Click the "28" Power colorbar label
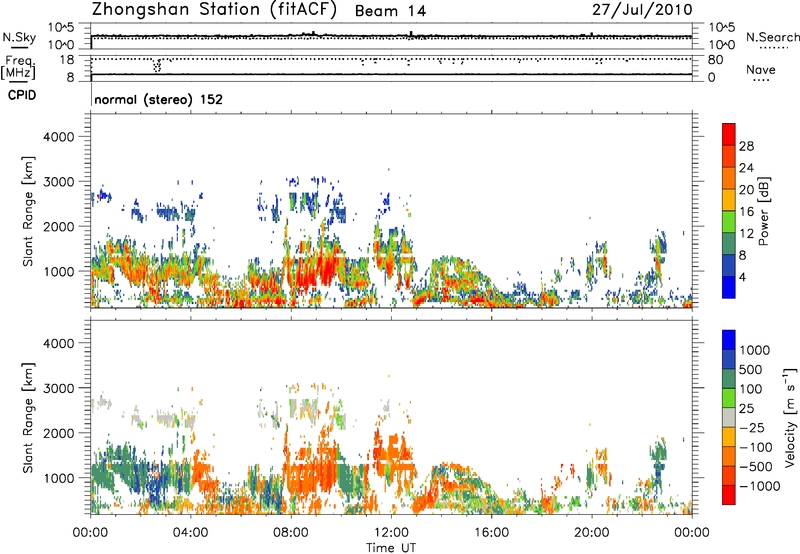Screen dimensions: 800x554 (746, 146)
